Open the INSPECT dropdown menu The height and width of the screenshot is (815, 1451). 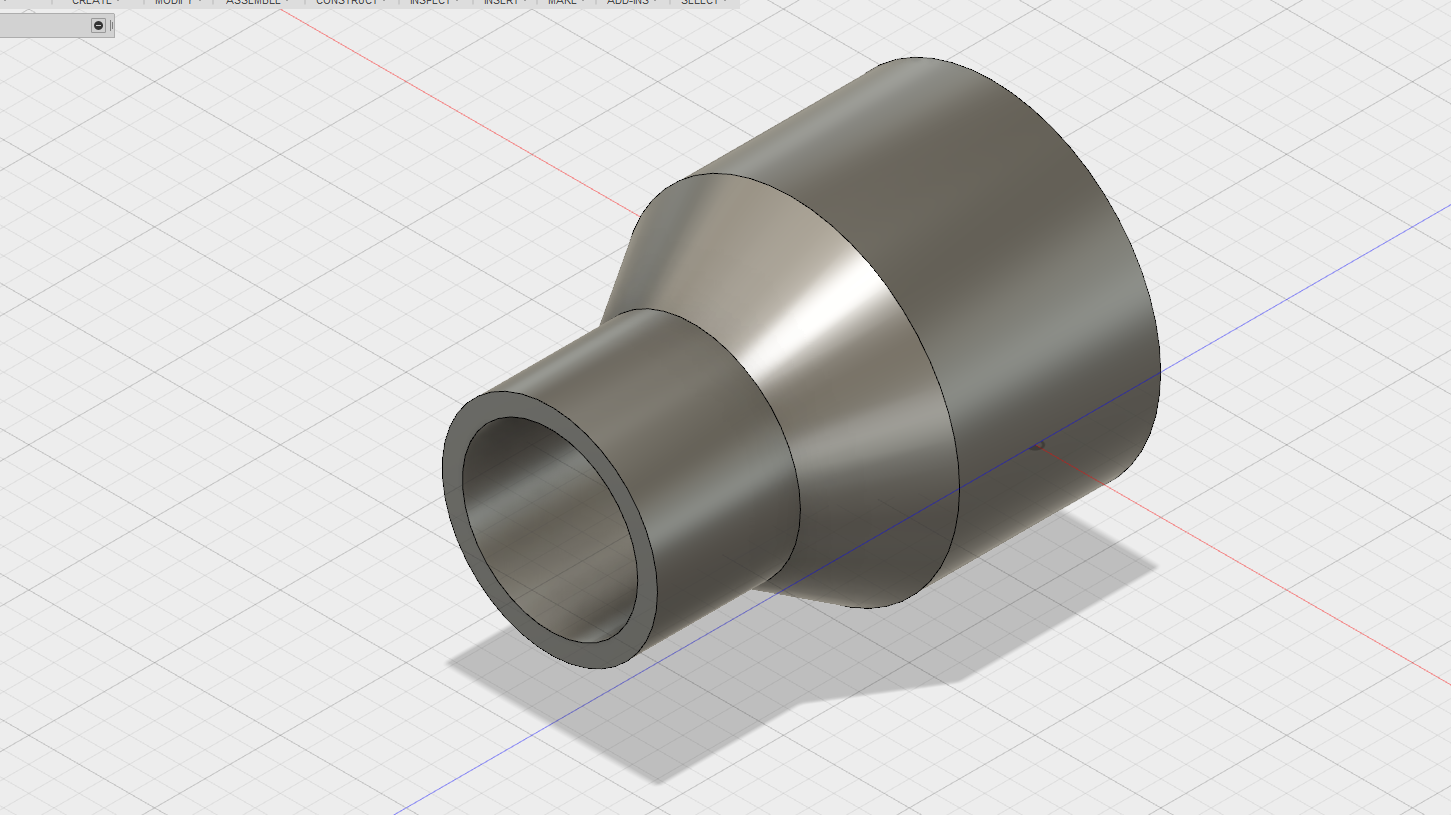[x=434, y=3]
